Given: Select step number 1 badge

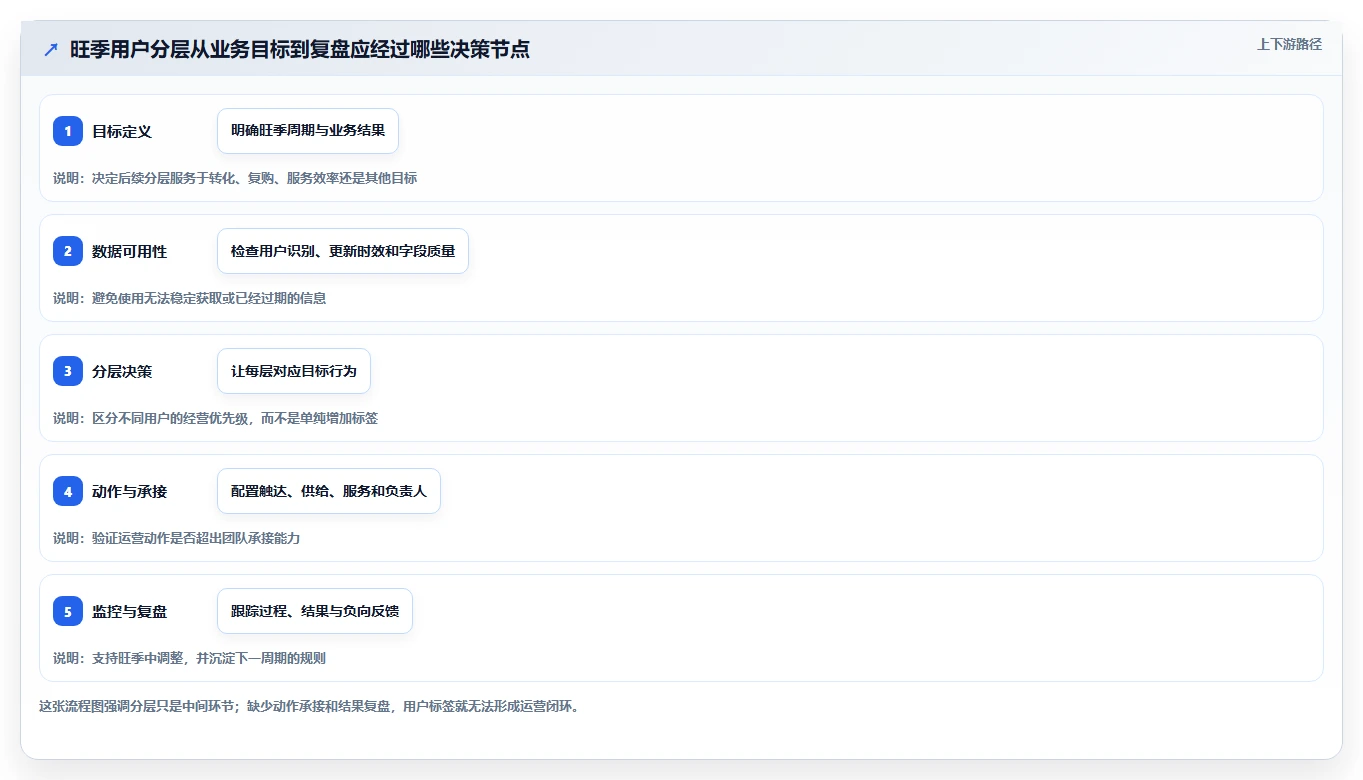Looking at the screenshot, I should pyautogui.click(x=68, y=131).
